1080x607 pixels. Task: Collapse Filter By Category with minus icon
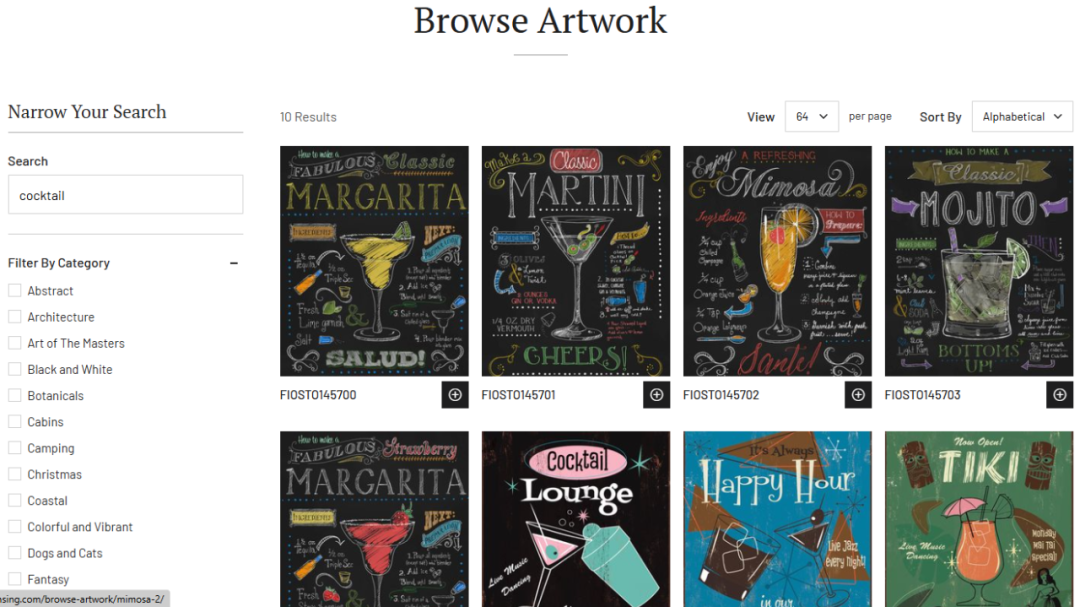(233, 263)
